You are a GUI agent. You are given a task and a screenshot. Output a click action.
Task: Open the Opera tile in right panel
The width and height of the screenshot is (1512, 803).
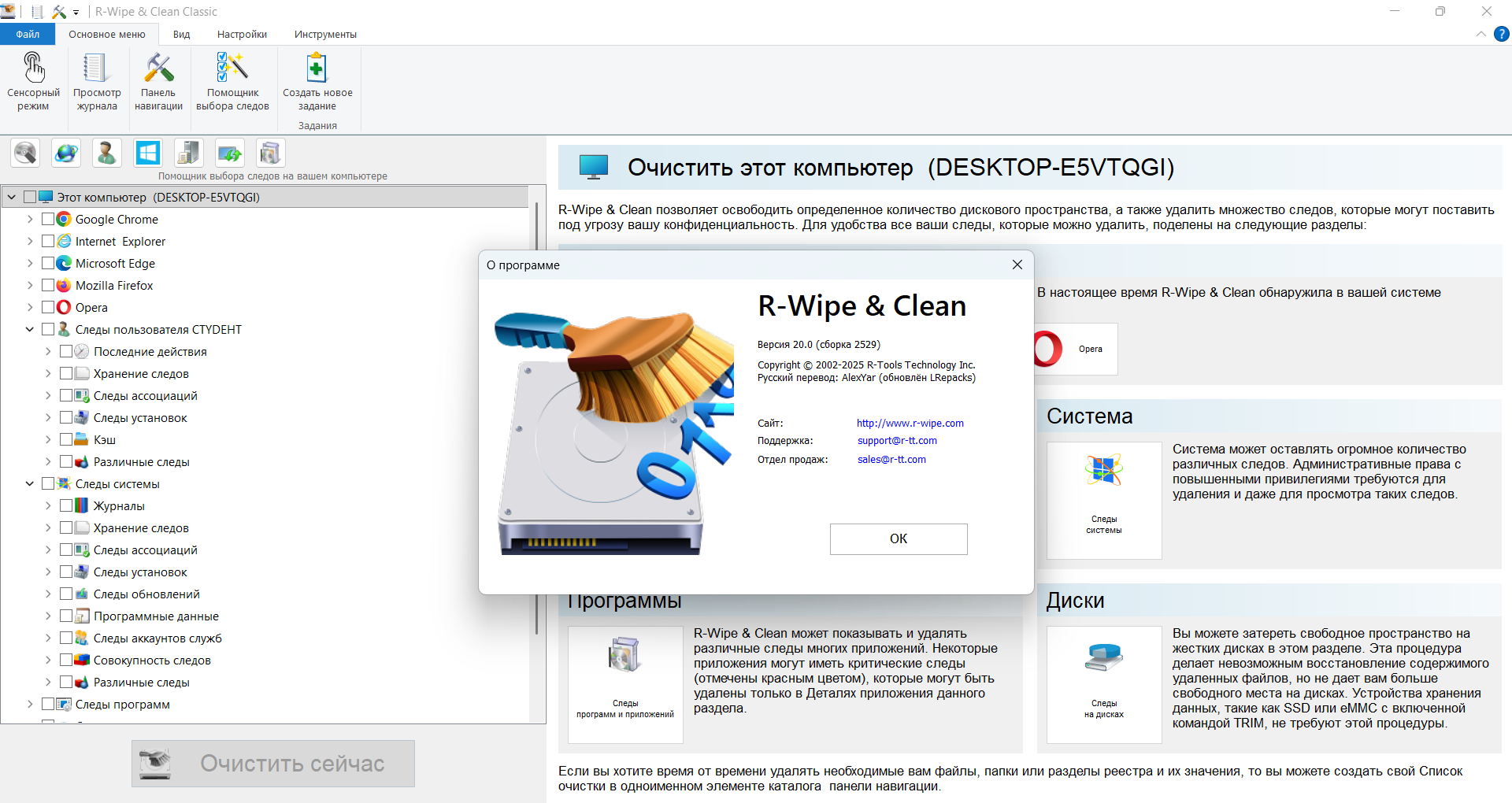pos(1077,349)
